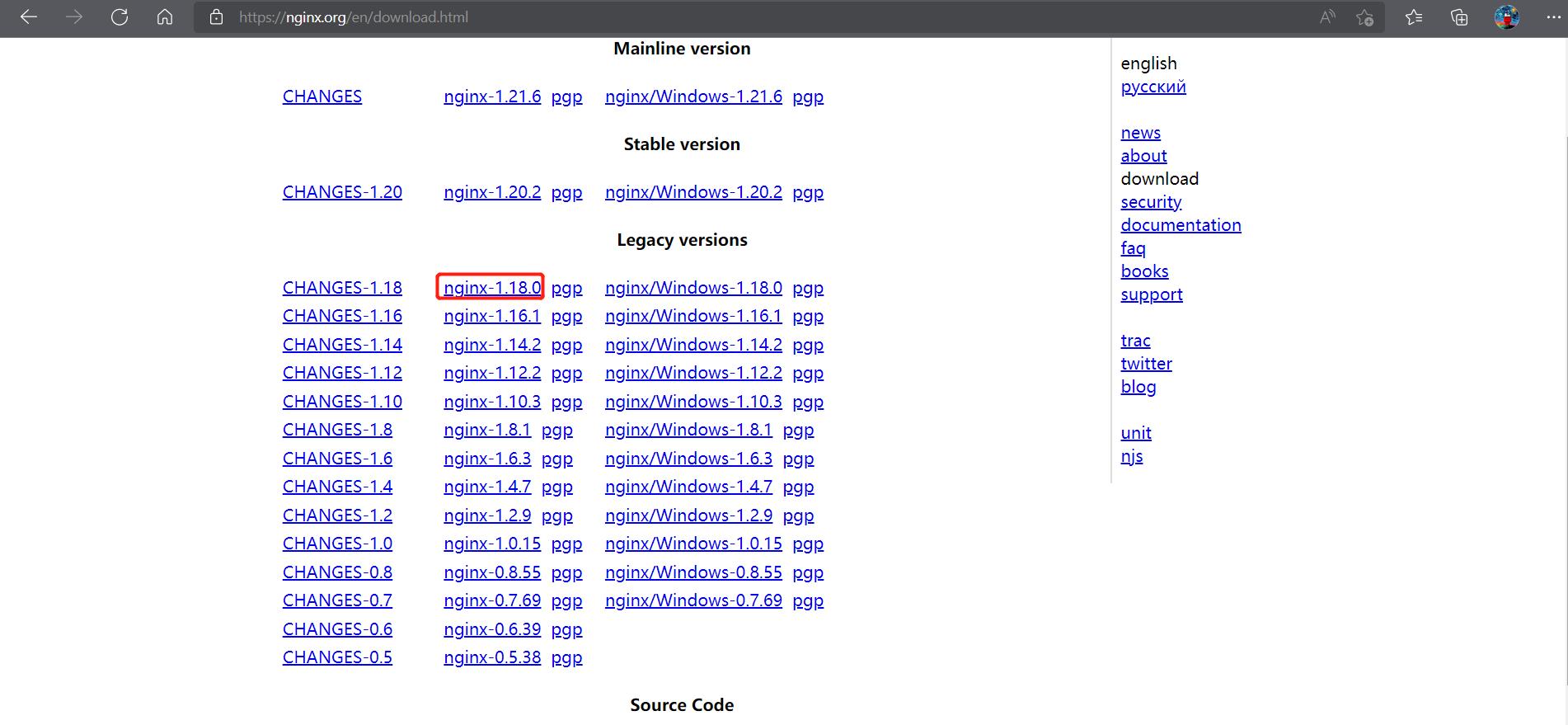Open CHANGES-1.16 link

(x=342, y=316)
